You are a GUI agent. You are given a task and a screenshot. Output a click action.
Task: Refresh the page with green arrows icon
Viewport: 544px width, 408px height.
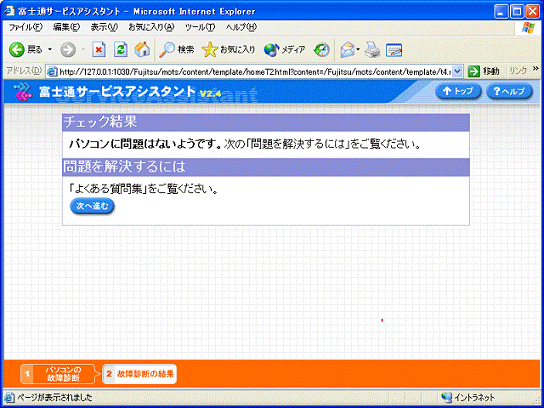121,50
